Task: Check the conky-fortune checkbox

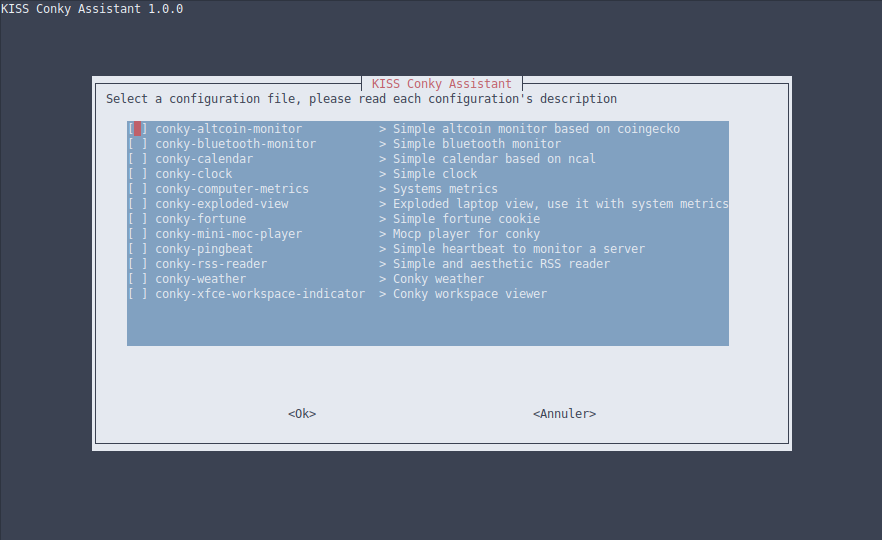Action: (x=137, y=219)
